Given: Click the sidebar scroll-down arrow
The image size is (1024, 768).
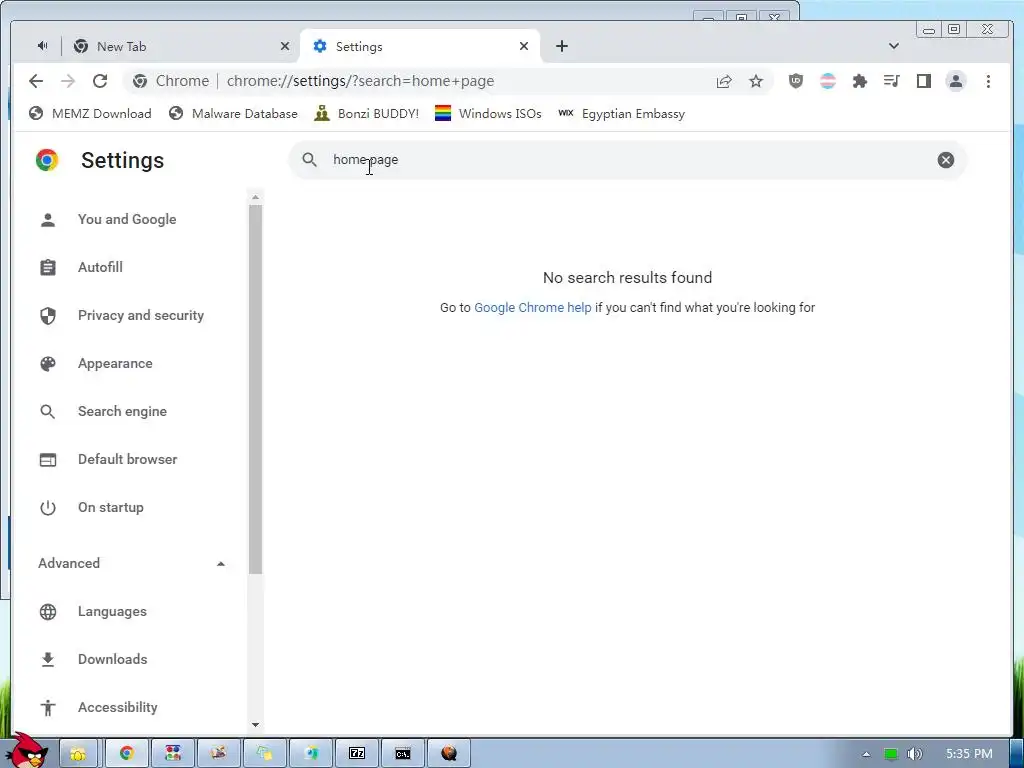Looking at the screenshot, I should [x=255, y=724].
